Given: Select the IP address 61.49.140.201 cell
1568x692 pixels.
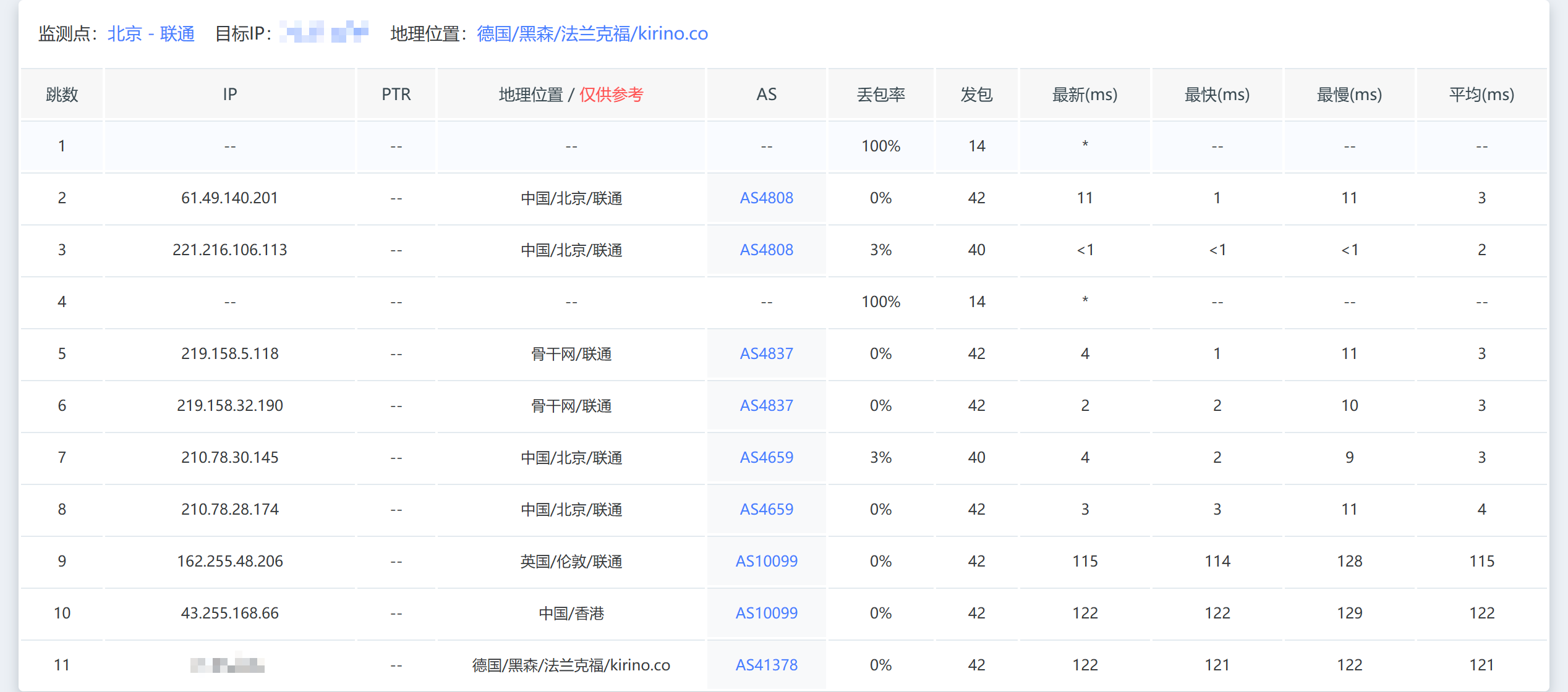Looking at the screenshot, I should pyautogui.click(x=229, y=198).
